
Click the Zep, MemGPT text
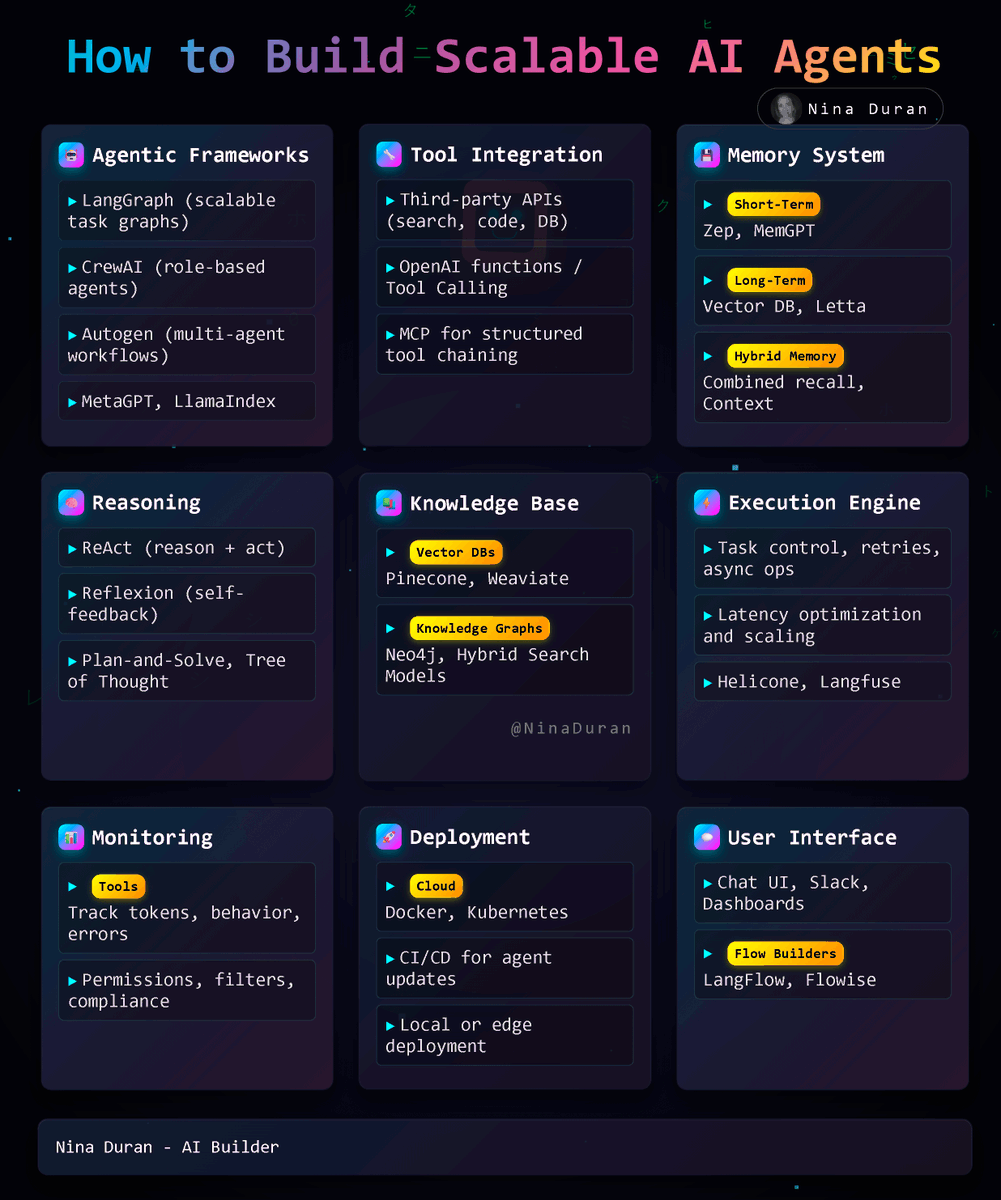[x=758, y=231]
